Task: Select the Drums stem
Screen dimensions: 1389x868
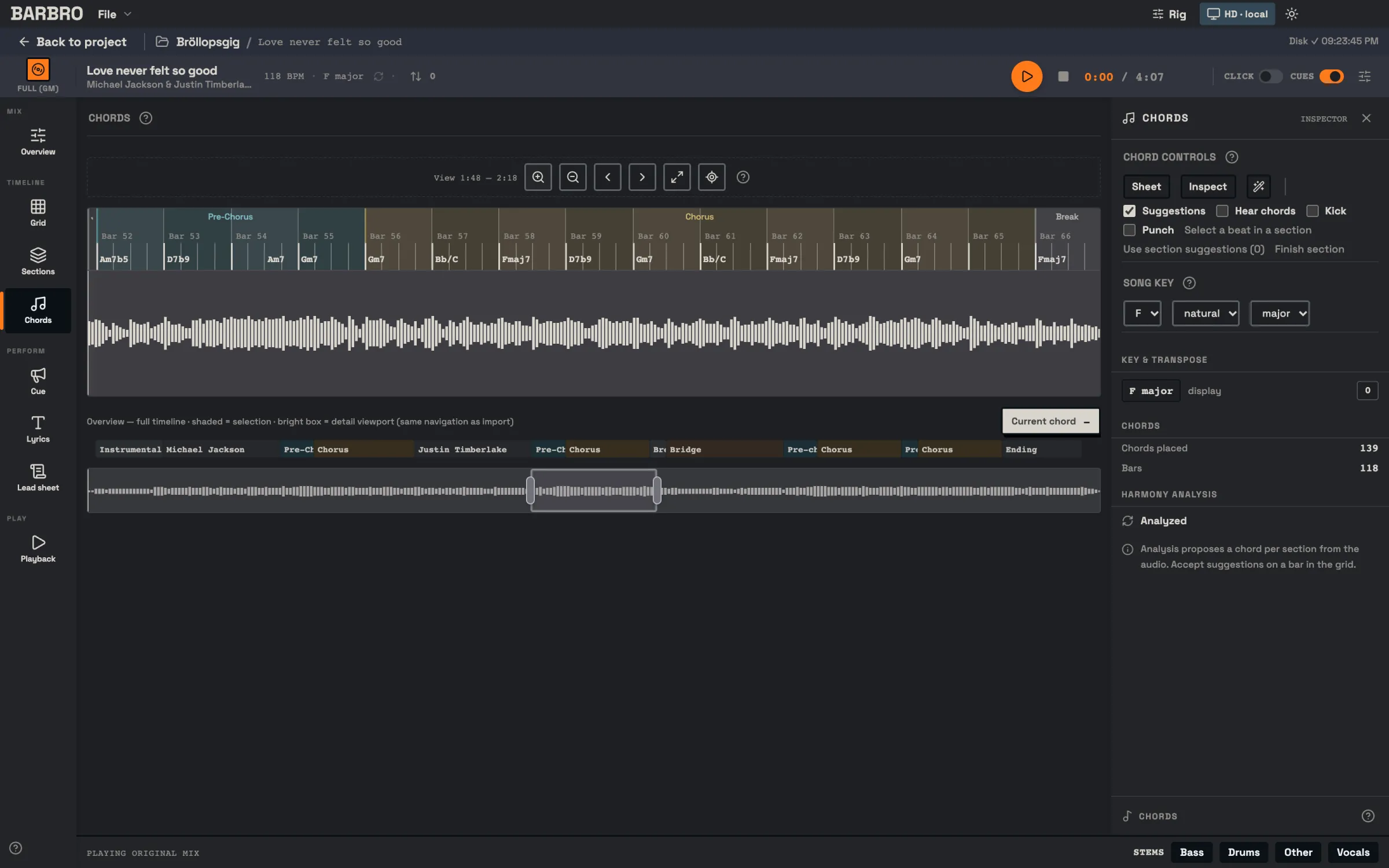Action: tap(1244, 852)
